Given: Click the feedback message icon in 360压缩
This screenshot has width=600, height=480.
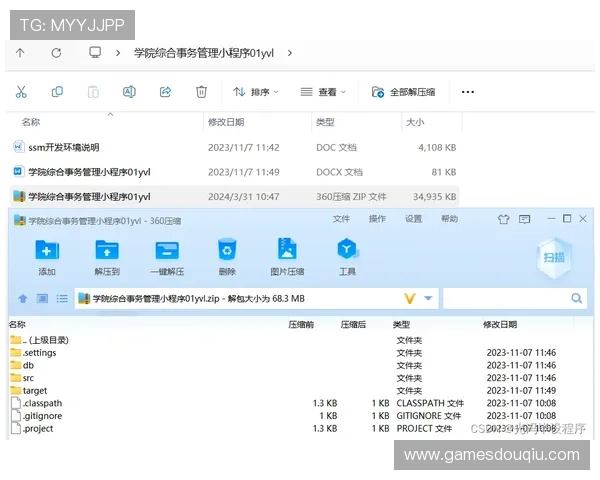Looking at the screenshot, I should coord(525,219).
